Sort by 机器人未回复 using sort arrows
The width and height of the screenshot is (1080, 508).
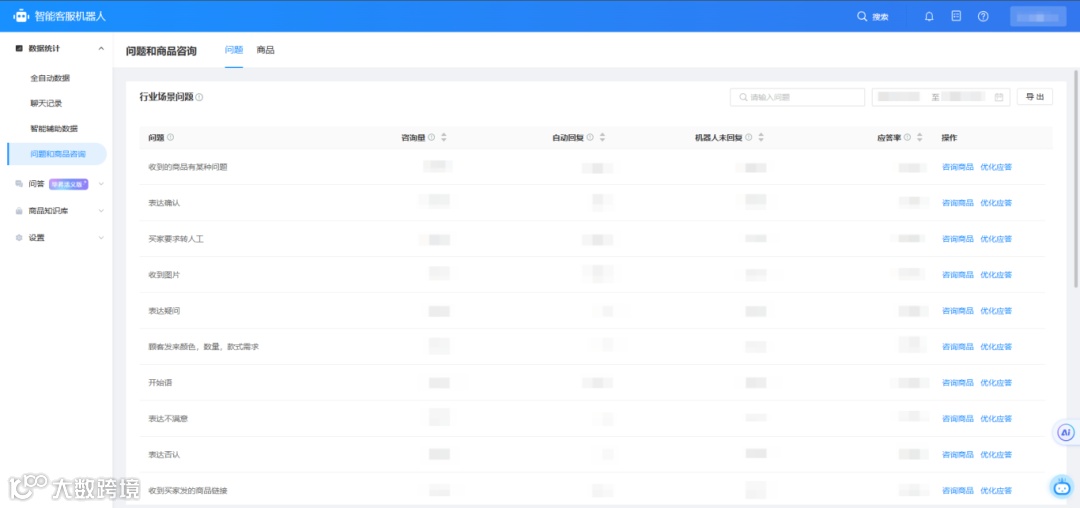point(761,137)
